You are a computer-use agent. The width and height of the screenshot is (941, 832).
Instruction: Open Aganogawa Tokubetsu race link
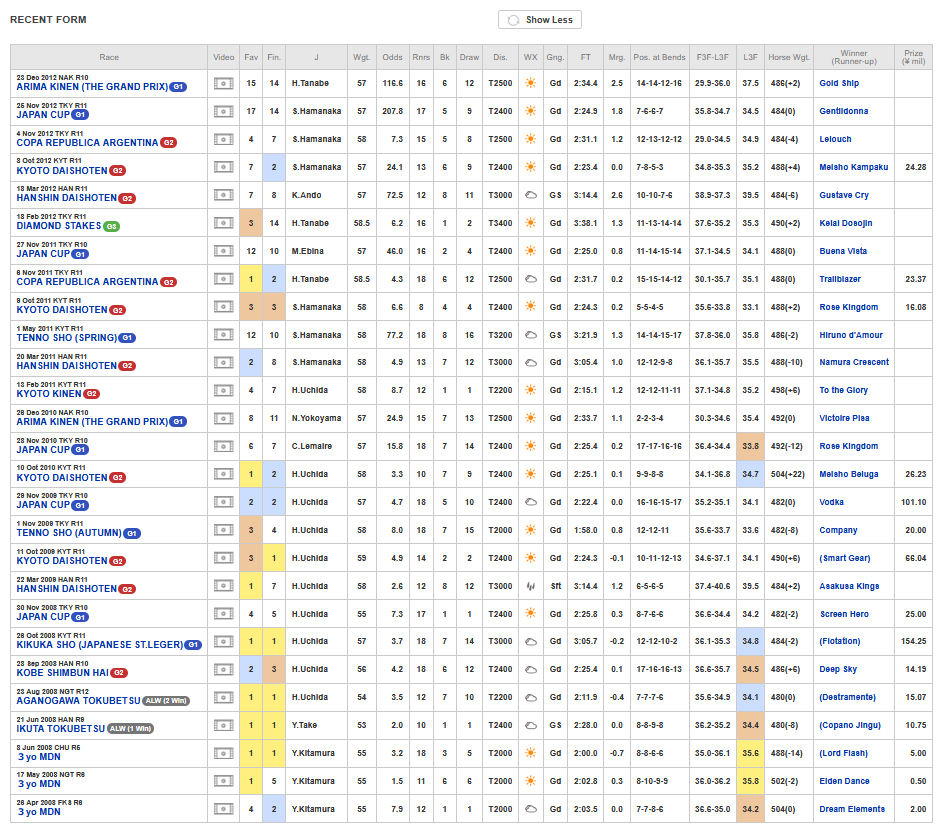pyautogui.click(x=78, y=701)
